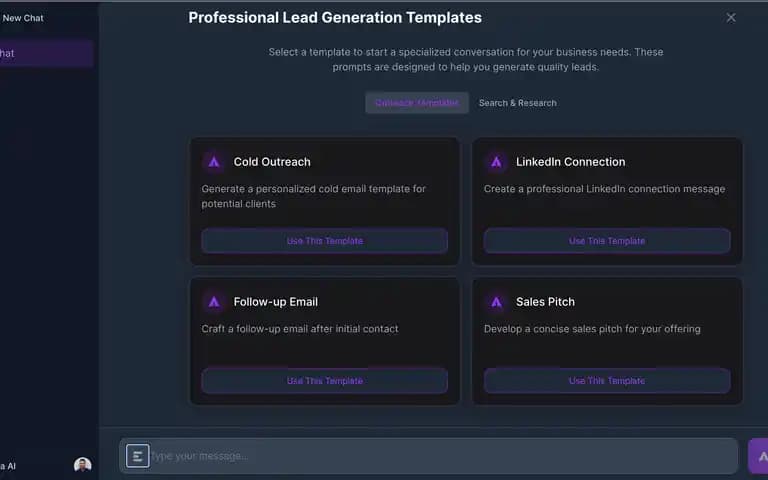Use the Cold Outreach template
This screenshot has width=768, height=480.
point(325,241)
